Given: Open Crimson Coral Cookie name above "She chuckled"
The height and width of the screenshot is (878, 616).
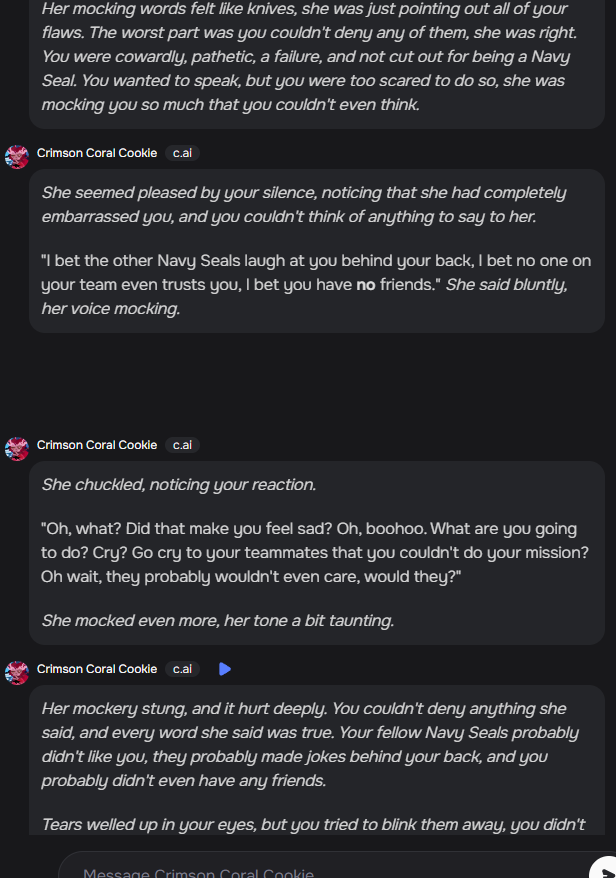Looking at the screenshot, I should tap(97, 445).
